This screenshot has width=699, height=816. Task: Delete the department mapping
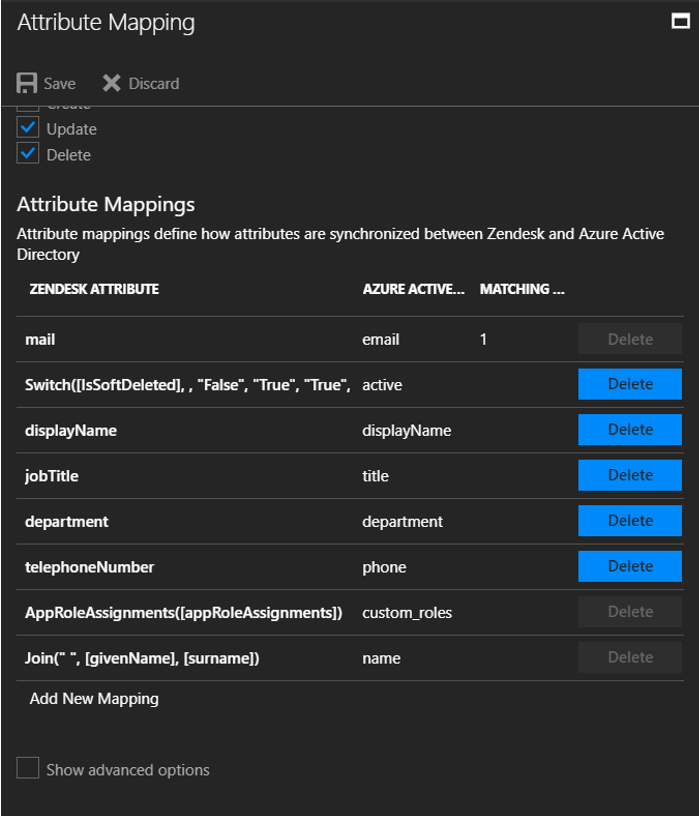630,521
